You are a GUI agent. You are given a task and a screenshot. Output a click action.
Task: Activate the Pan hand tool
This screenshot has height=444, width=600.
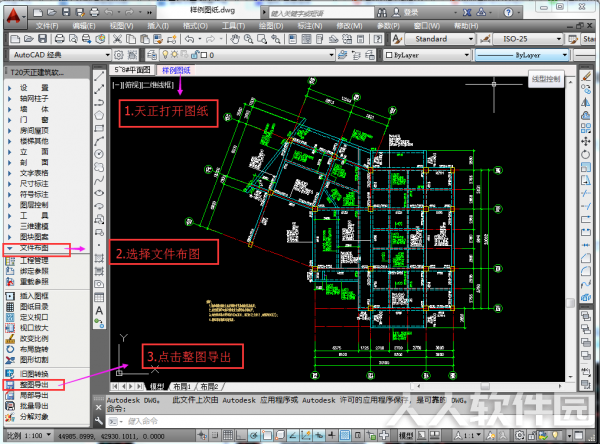point(235,39)
